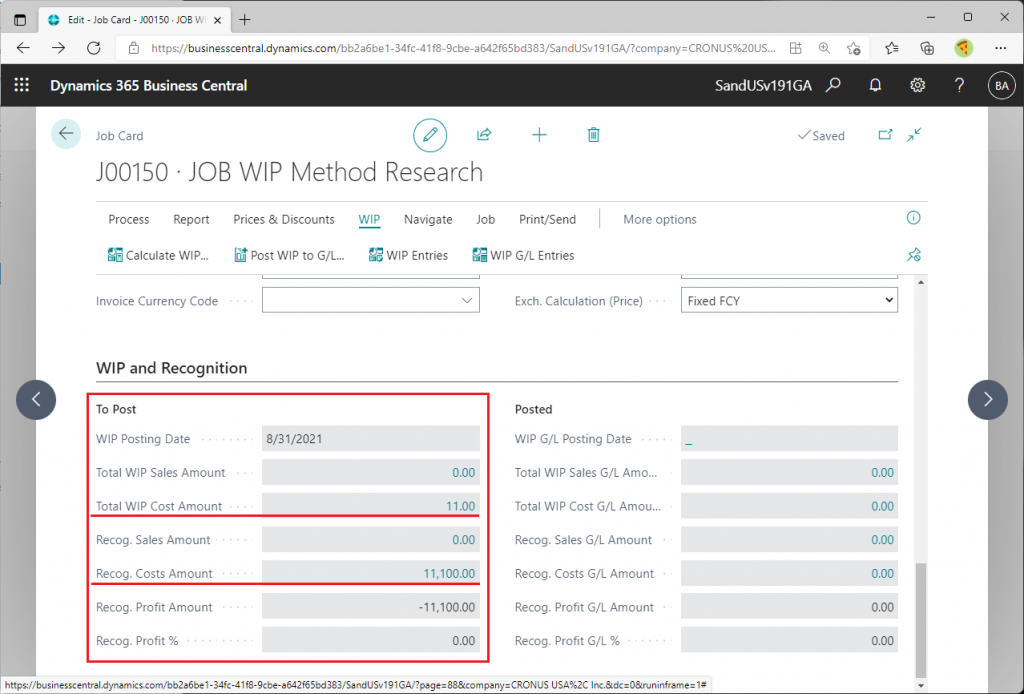Expand Invoice Currency Code dropdown
This screenshot has width=1024, height=694.
click(x=466, y=300)
